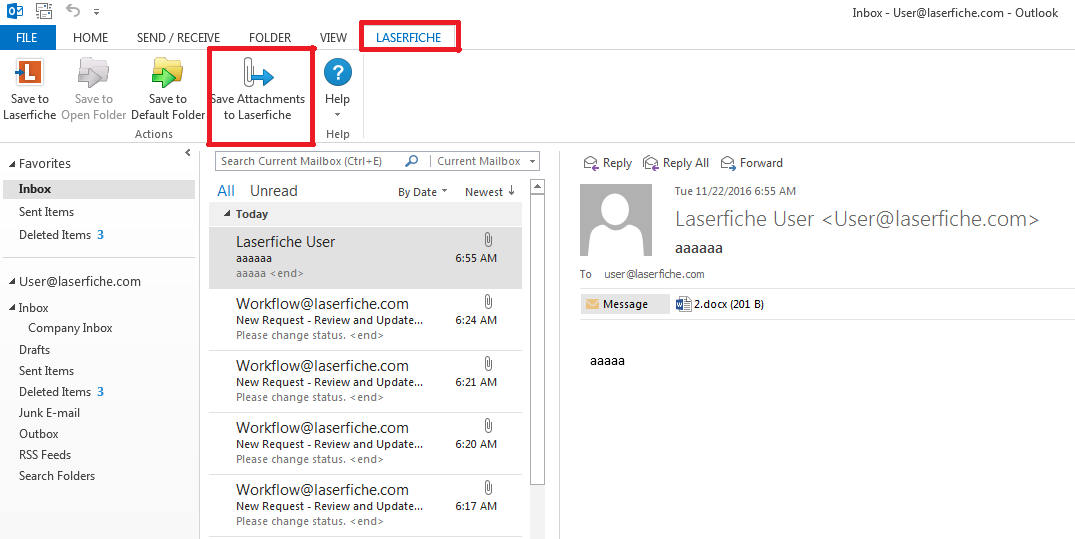Screen dimensions: 1075x539
Task: Click attachment paperclip on 6:20 AM email
Action: 488,426
